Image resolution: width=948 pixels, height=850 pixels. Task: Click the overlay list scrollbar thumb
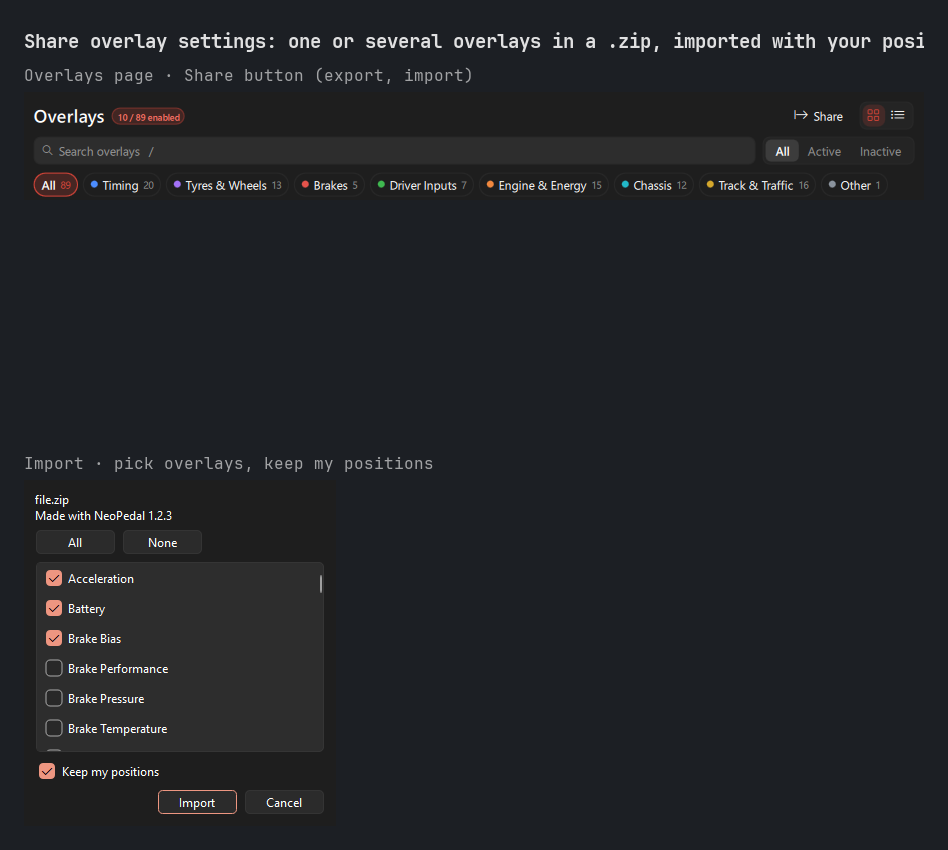point(320,583)
